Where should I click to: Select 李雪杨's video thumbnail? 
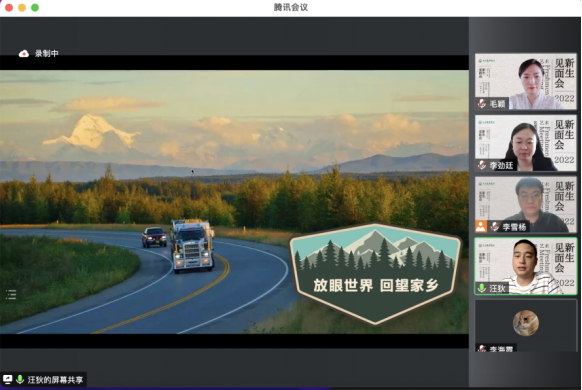point(526,204)
